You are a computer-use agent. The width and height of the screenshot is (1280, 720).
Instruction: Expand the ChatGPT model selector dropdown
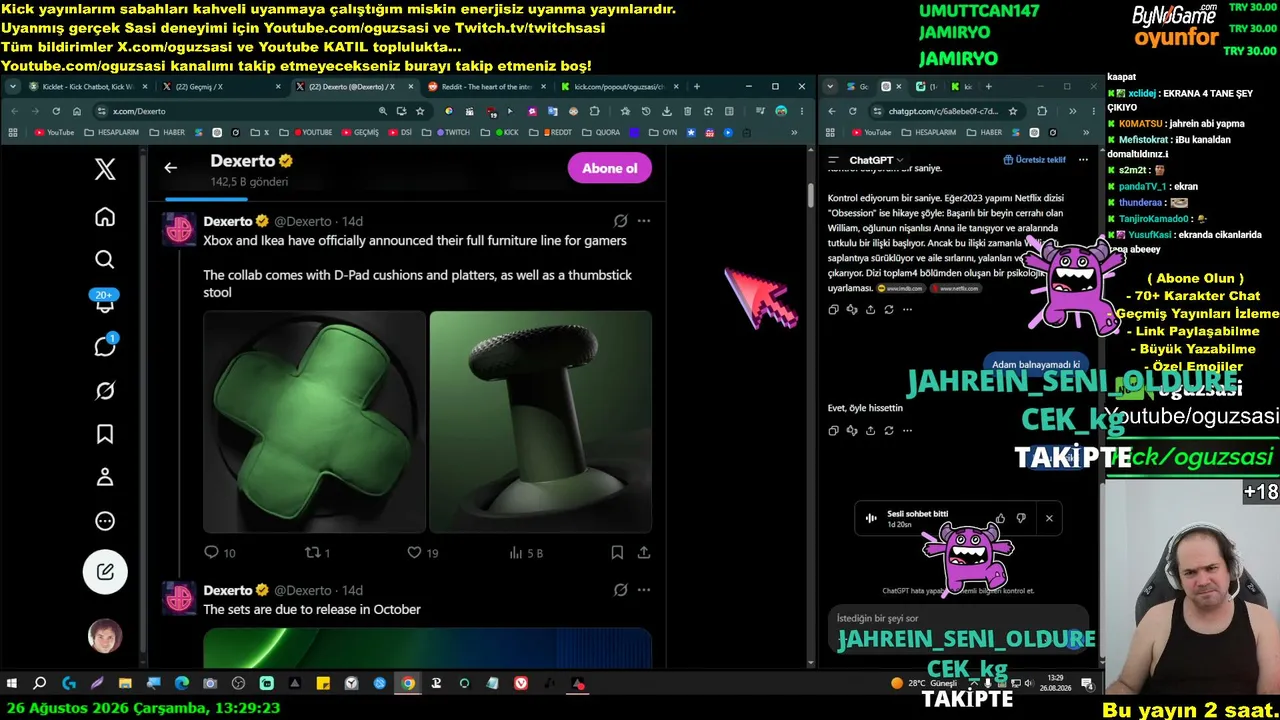pyautogui.click(x=876, y=160)
